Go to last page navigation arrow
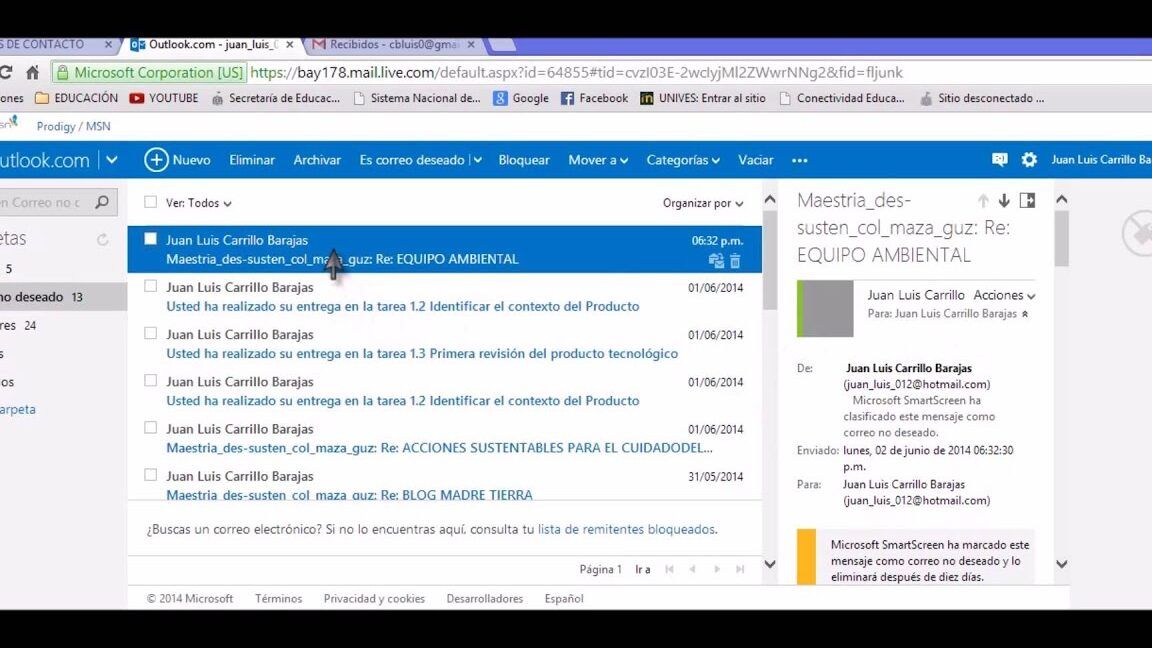Viewport: 1152px width, 648px height. pos(740,569)
